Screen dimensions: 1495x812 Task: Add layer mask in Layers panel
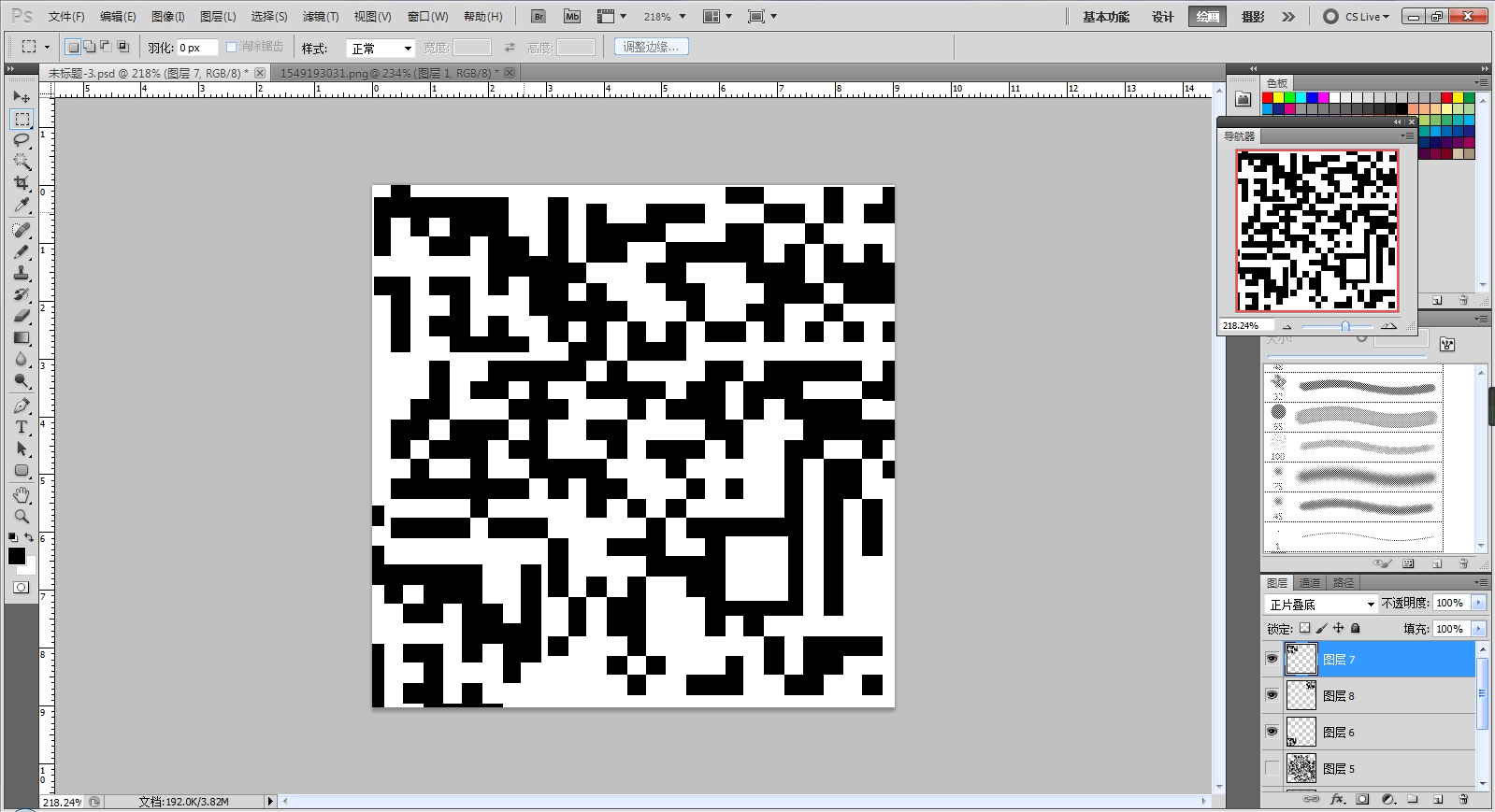1362,799
